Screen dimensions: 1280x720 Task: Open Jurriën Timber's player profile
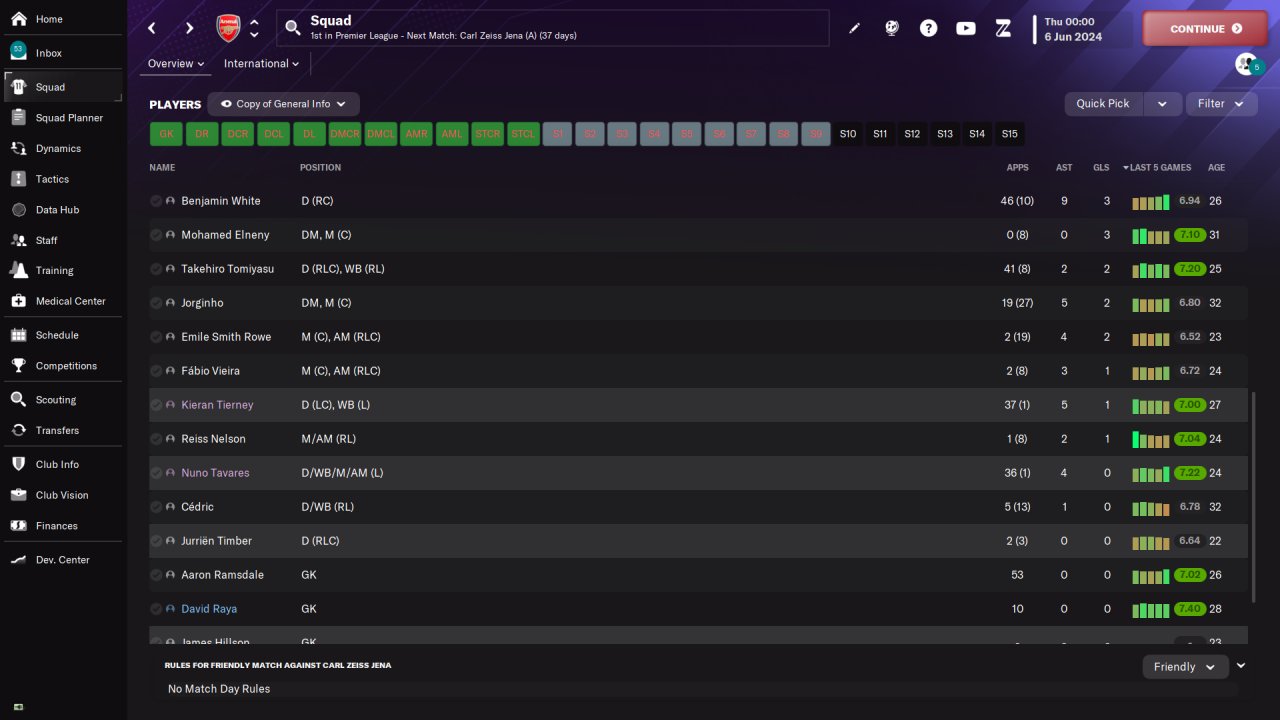coord(216,541)
